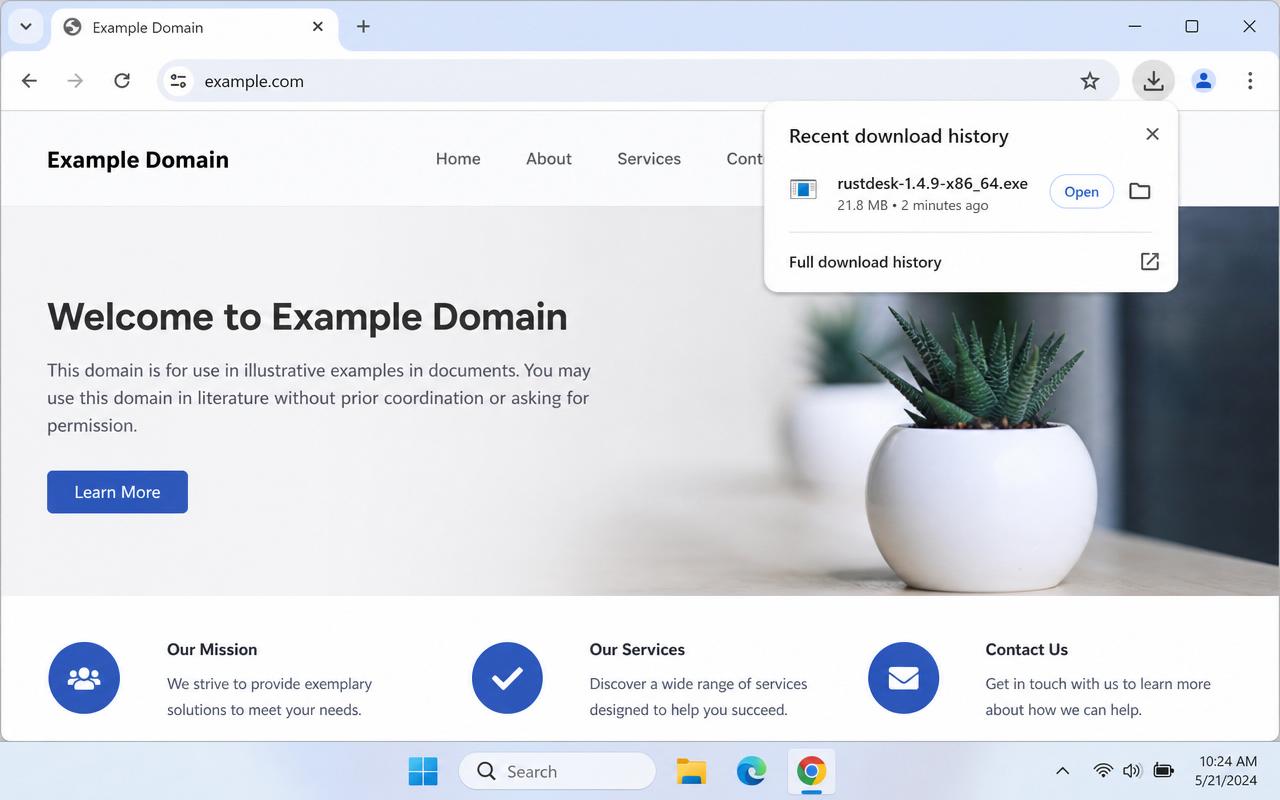Open the Chrome profile avatar

coord(1204,81)
